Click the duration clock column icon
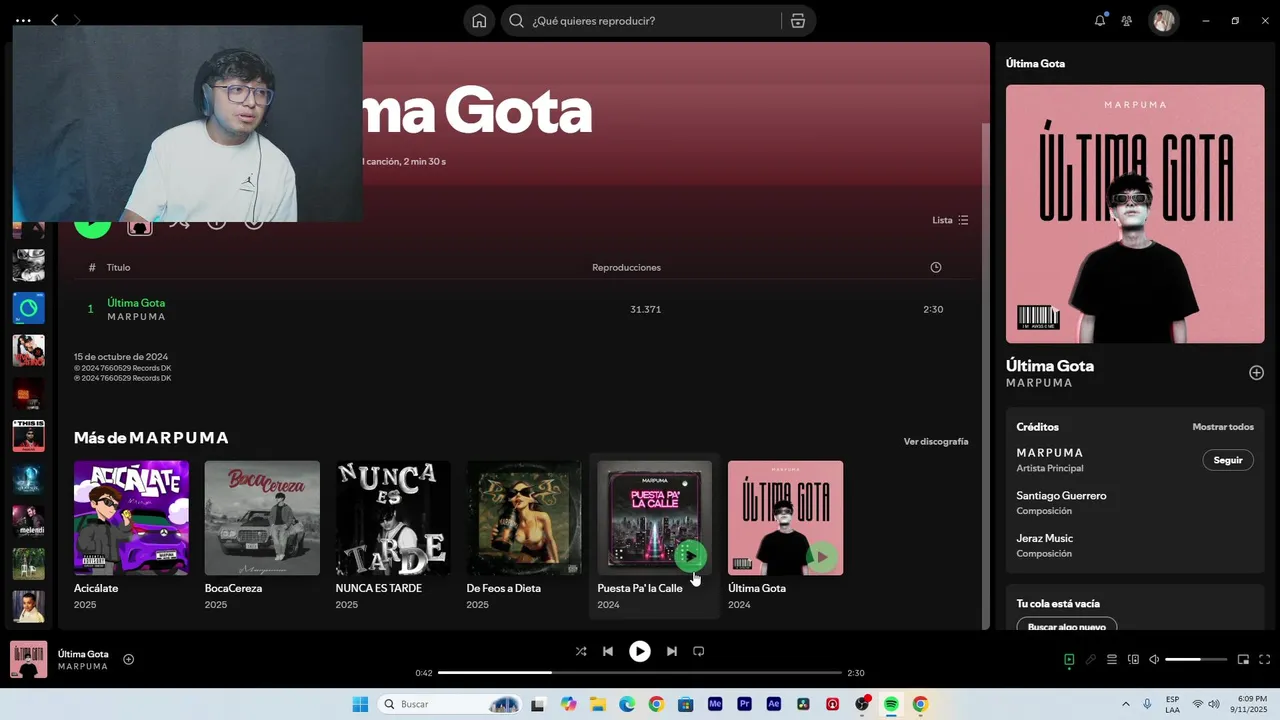The width and height of the screenshot is (1280, 720). (x=936, y=267)
